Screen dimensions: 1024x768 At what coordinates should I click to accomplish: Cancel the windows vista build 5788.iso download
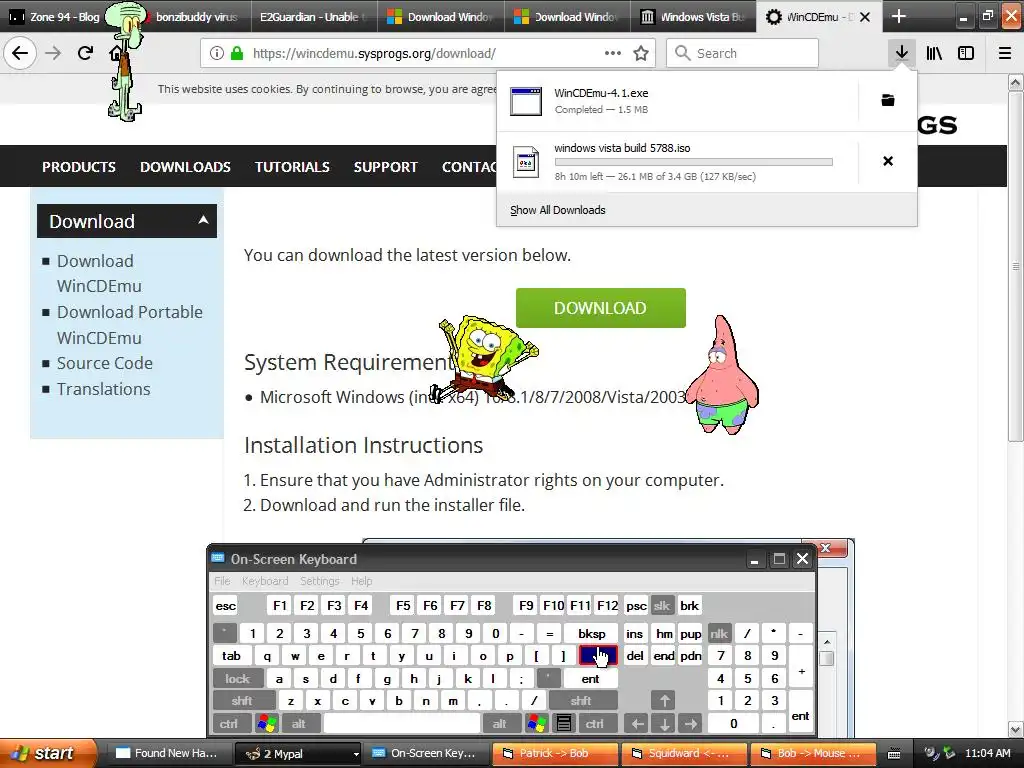point(888,161)
